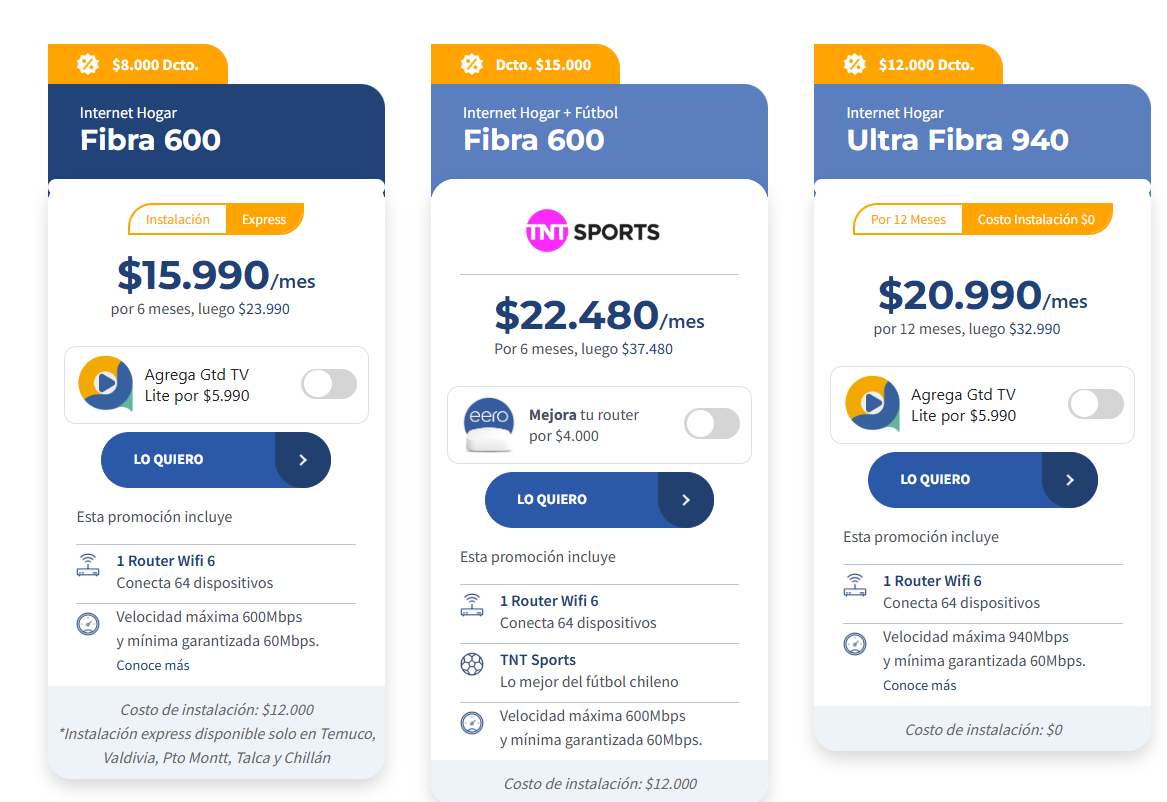This screenshot has width=1167, height=802.
Task: Click the Gtd TV icon in Ultra Fibra 940 card
Action: 872,403
